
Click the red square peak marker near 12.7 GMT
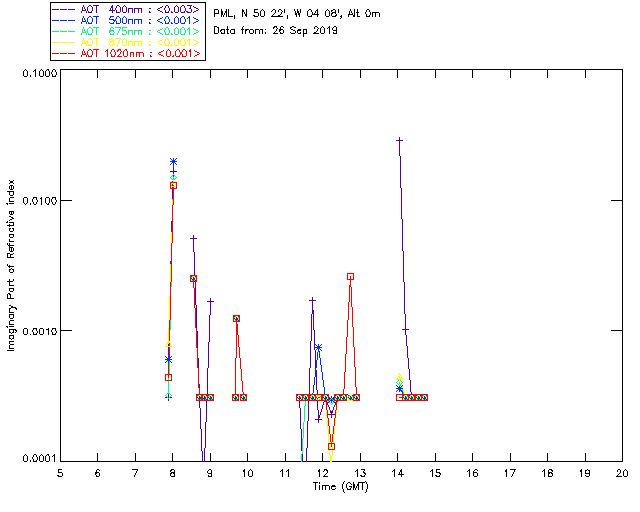350,277
